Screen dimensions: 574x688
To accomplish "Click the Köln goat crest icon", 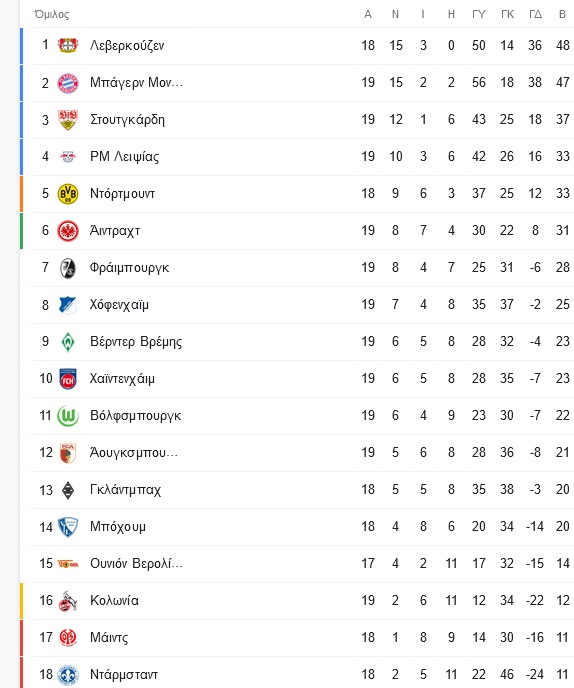I will coord(68,601).
